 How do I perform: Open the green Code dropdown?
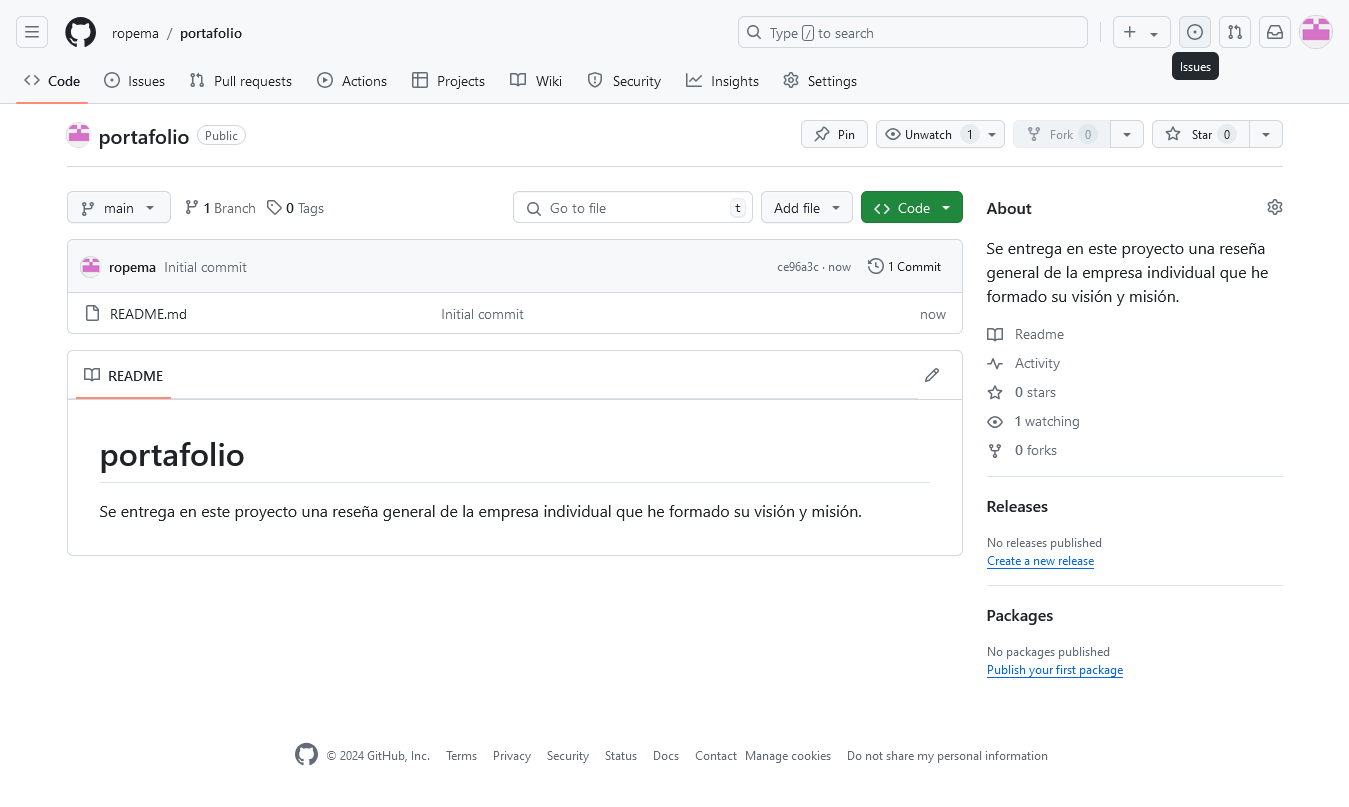pos(912,207)
